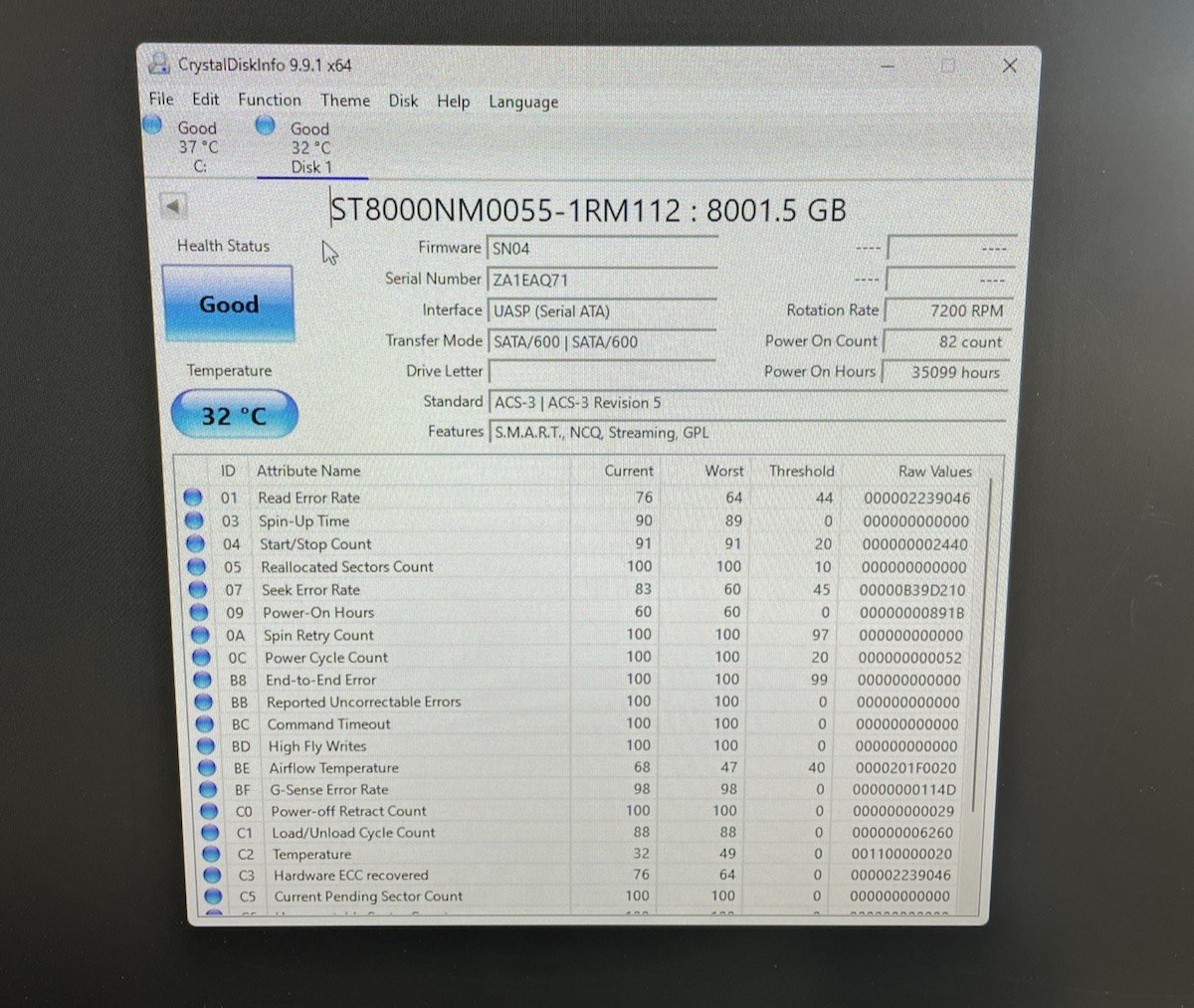This screenshot has height=1008, width=1194.
Task: Click raw value 000002239046 of Read Error Rate
Action: pos(916,499)
